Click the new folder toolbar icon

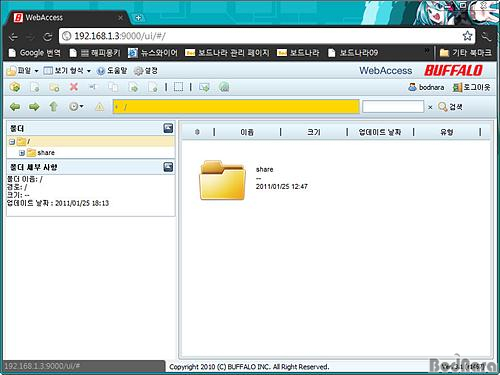point(54,87)
